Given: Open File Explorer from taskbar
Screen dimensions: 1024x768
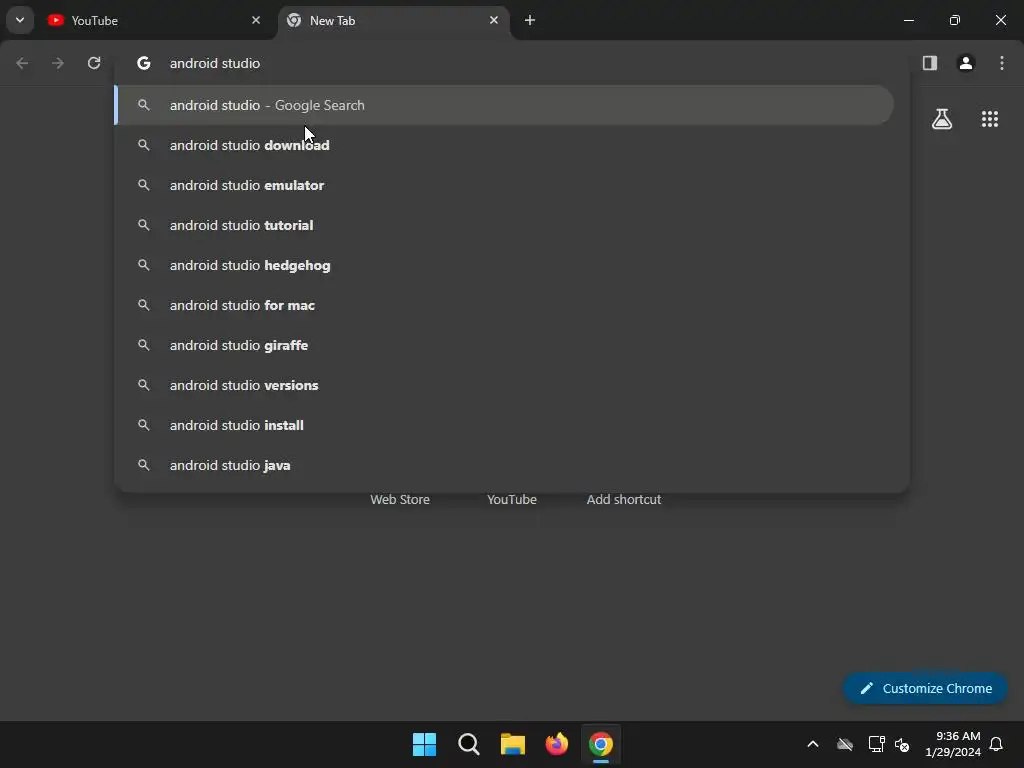Looking at the screenshot, I should coord(513,744).
